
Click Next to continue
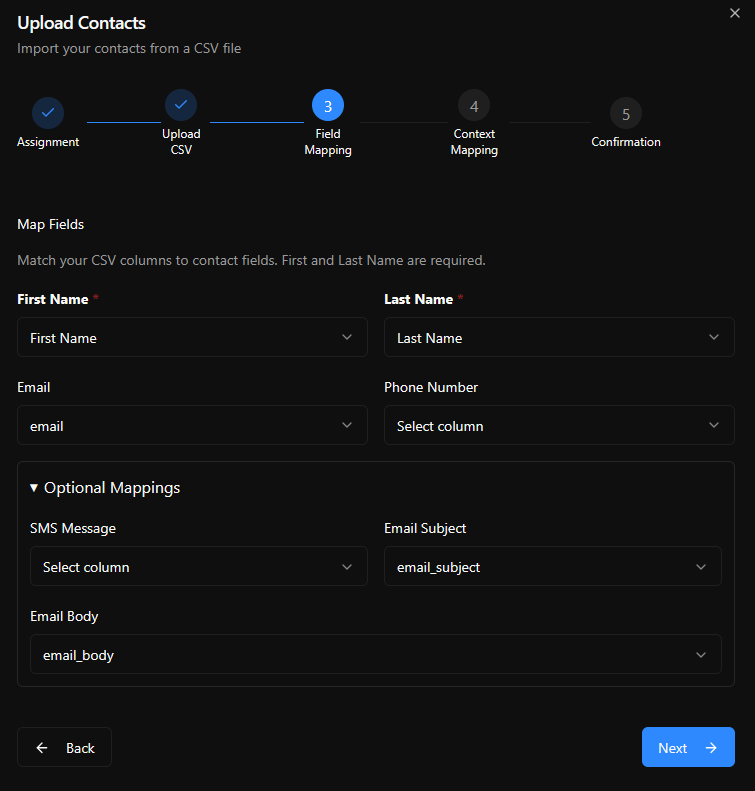pyautogui.click(x=687, y=748)
